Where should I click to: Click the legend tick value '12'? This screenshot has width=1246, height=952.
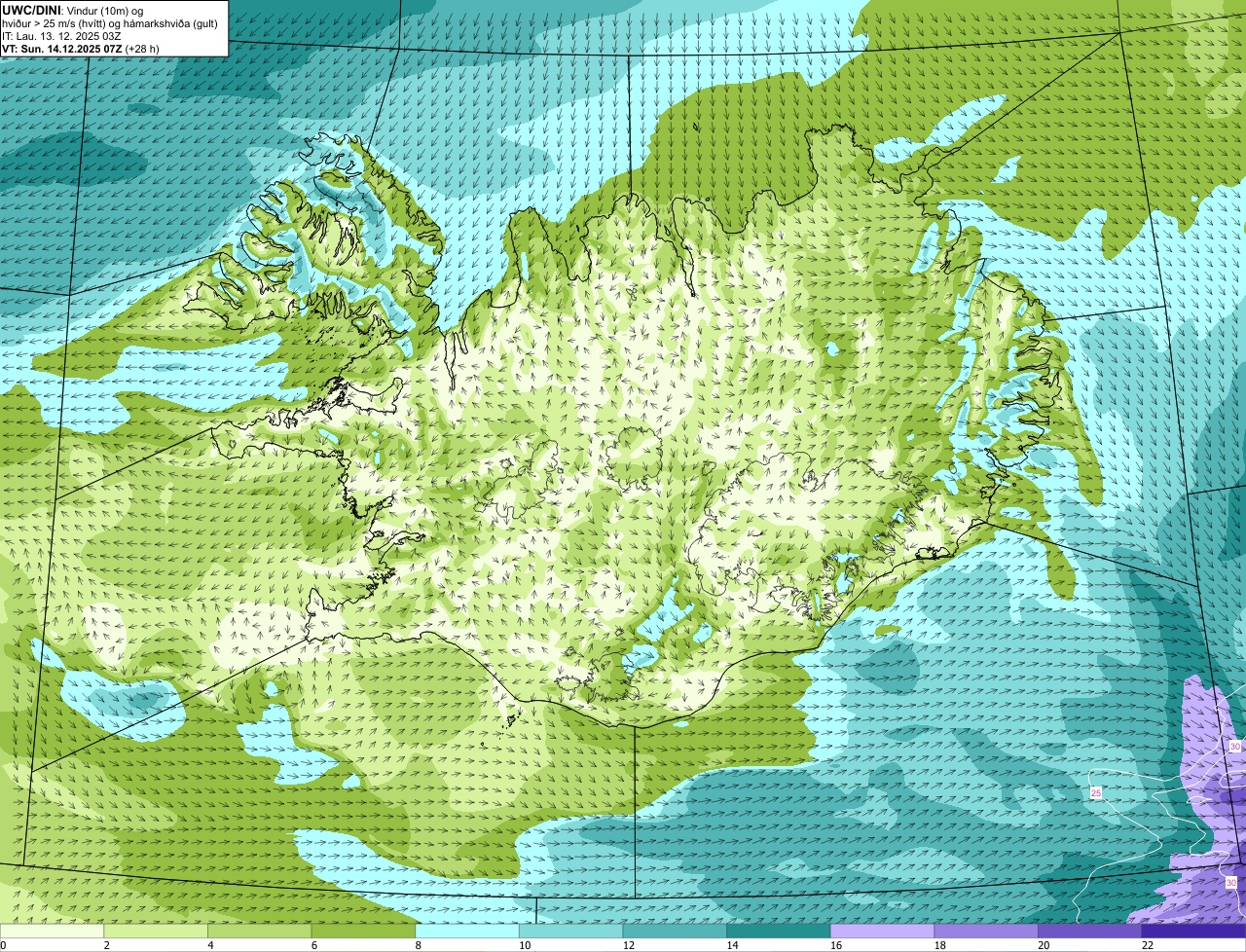[x=628, y=945]
